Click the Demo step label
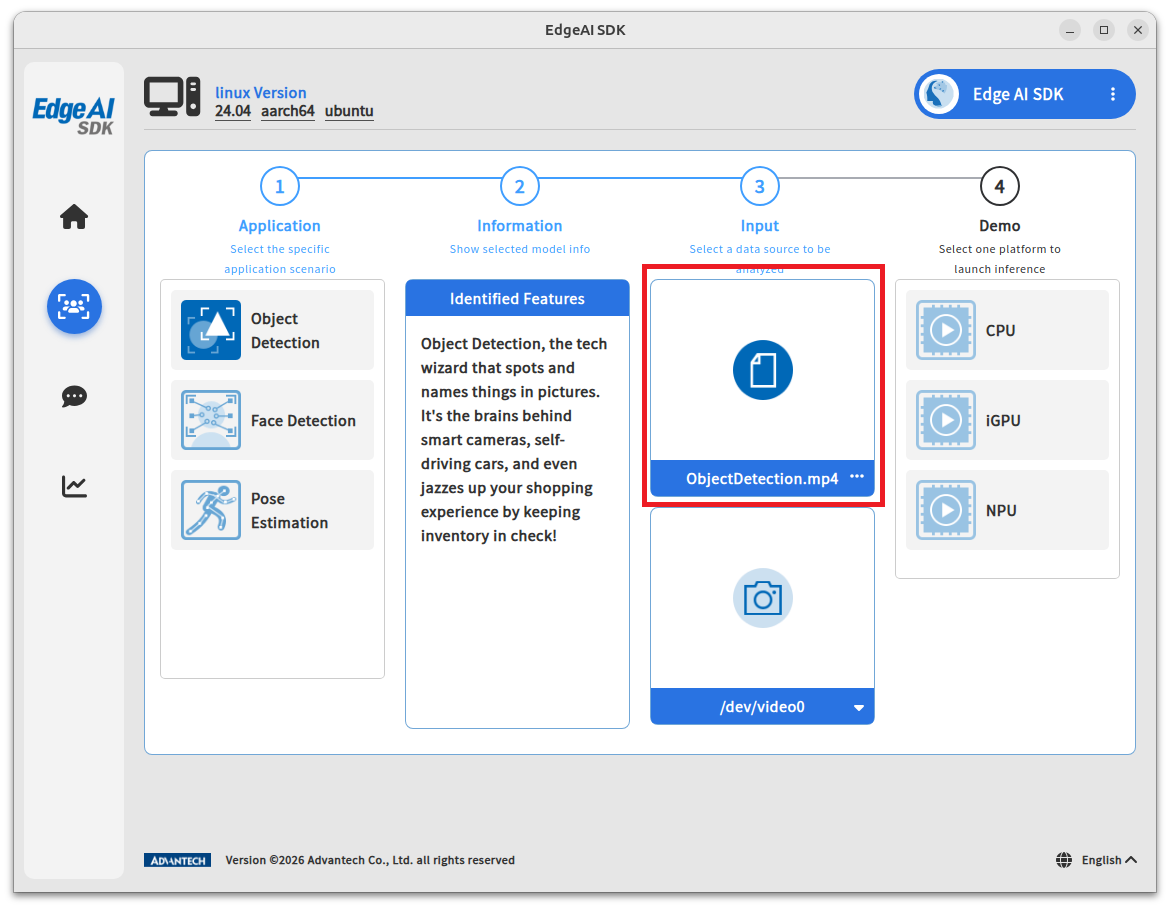This screenshot has height=909, width=1170. [999, 225]
